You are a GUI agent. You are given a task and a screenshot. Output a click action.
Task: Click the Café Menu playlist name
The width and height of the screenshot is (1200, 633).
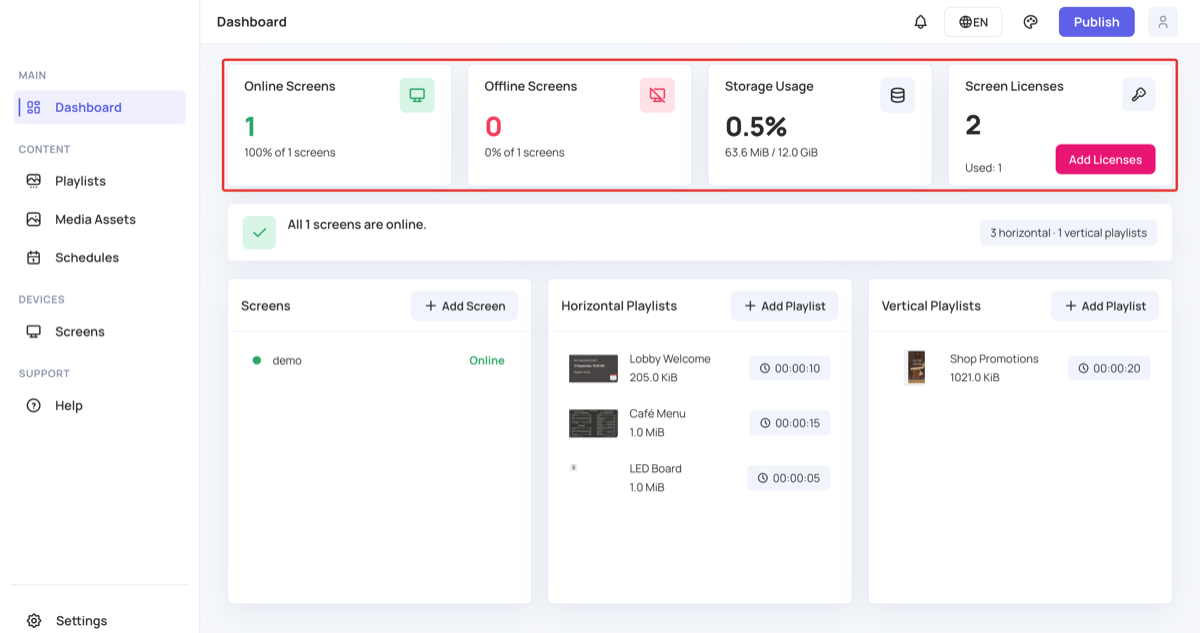click(657, 414)
